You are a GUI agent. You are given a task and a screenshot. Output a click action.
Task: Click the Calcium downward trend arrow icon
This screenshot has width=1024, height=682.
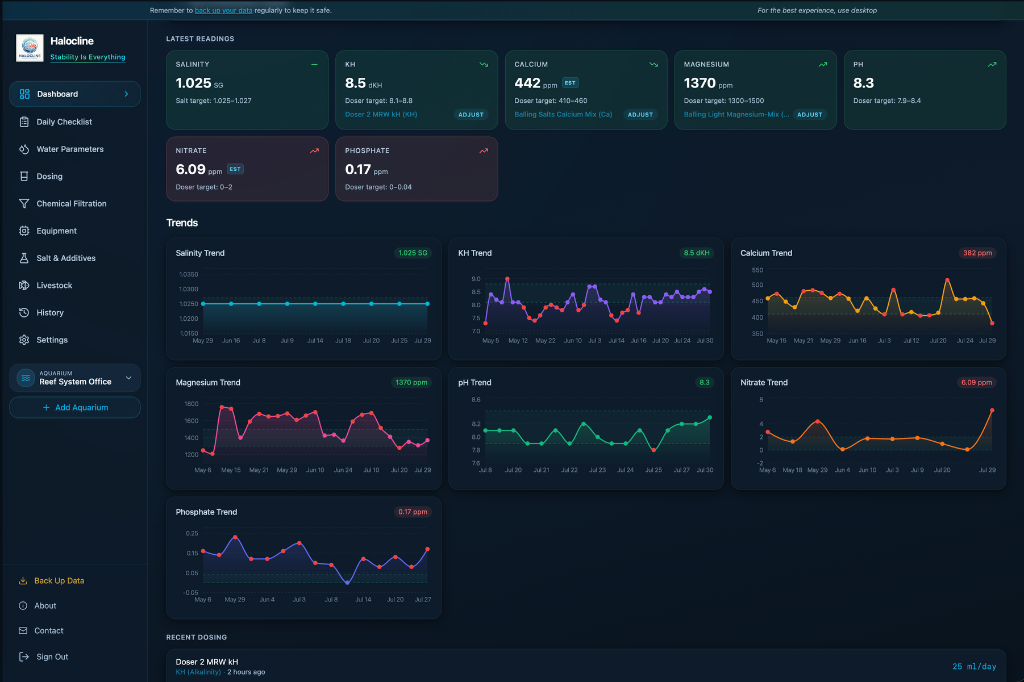pos(654,65)
